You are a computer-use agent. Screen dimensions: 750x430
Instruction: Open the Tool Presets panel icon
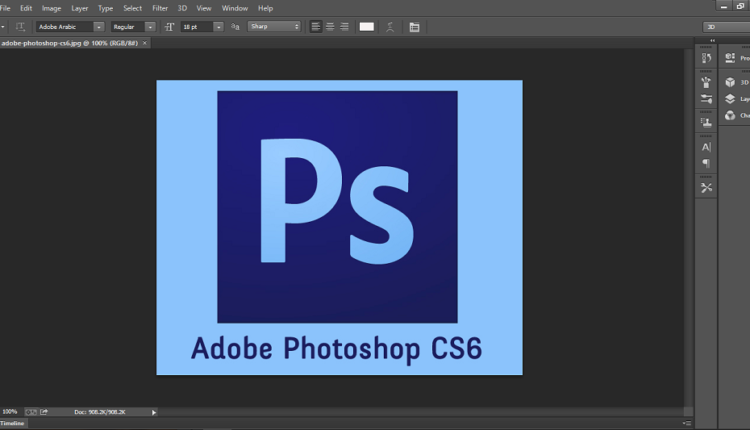706,187
